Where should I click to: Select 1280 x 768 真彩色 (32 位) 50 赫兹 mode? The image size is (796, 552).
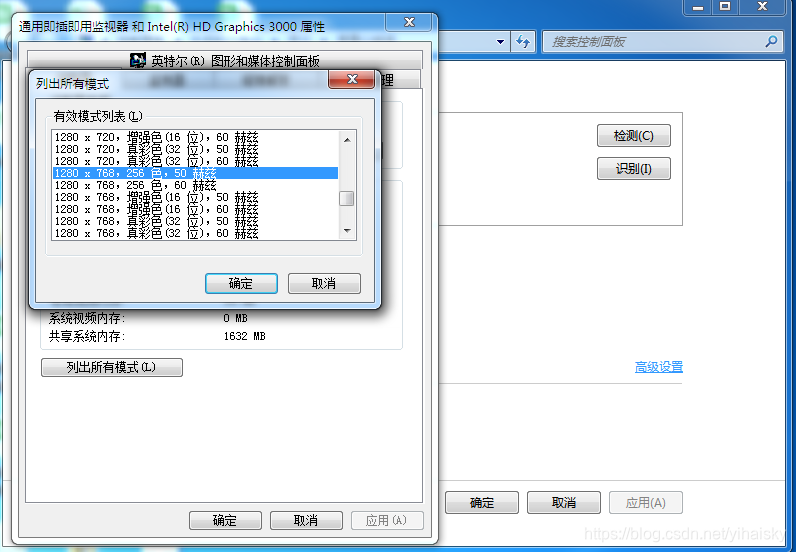point(195,221)
